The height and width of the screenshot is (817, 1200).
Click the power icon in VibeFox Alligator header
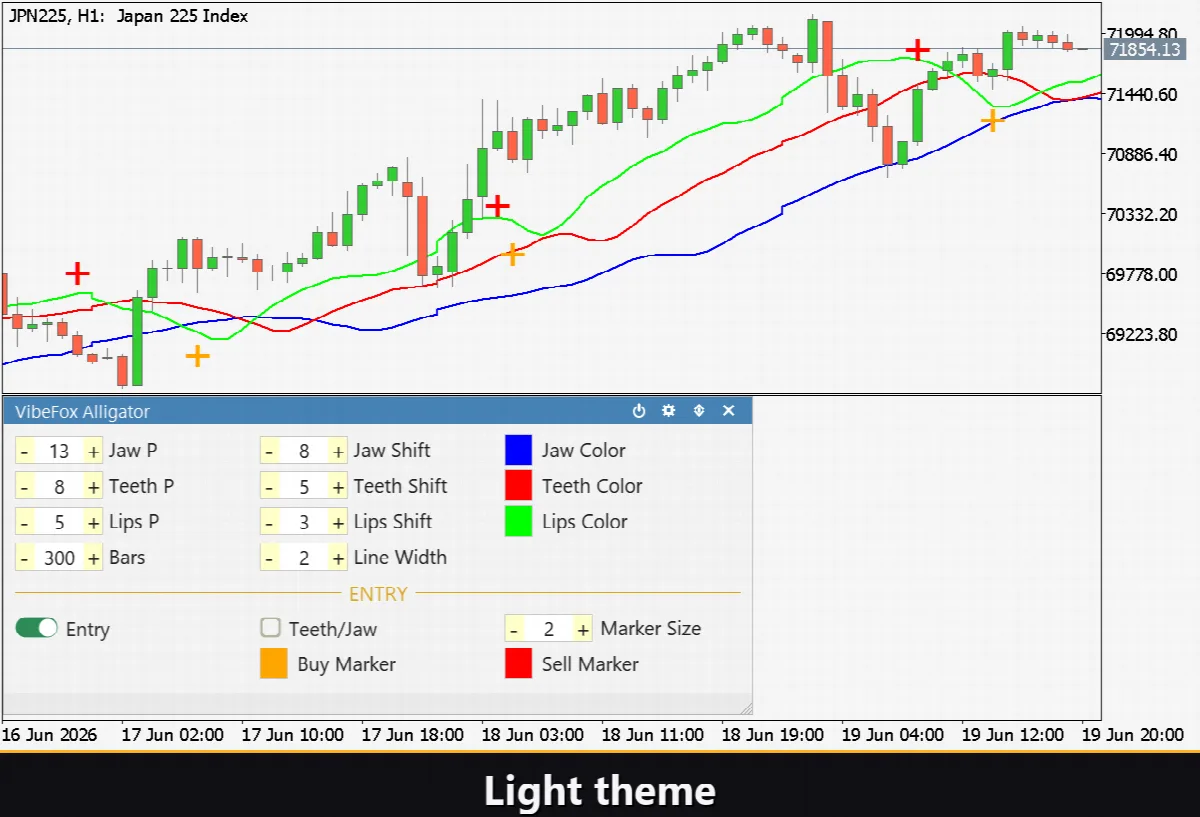pyautogui.click(x=640, y=411)
